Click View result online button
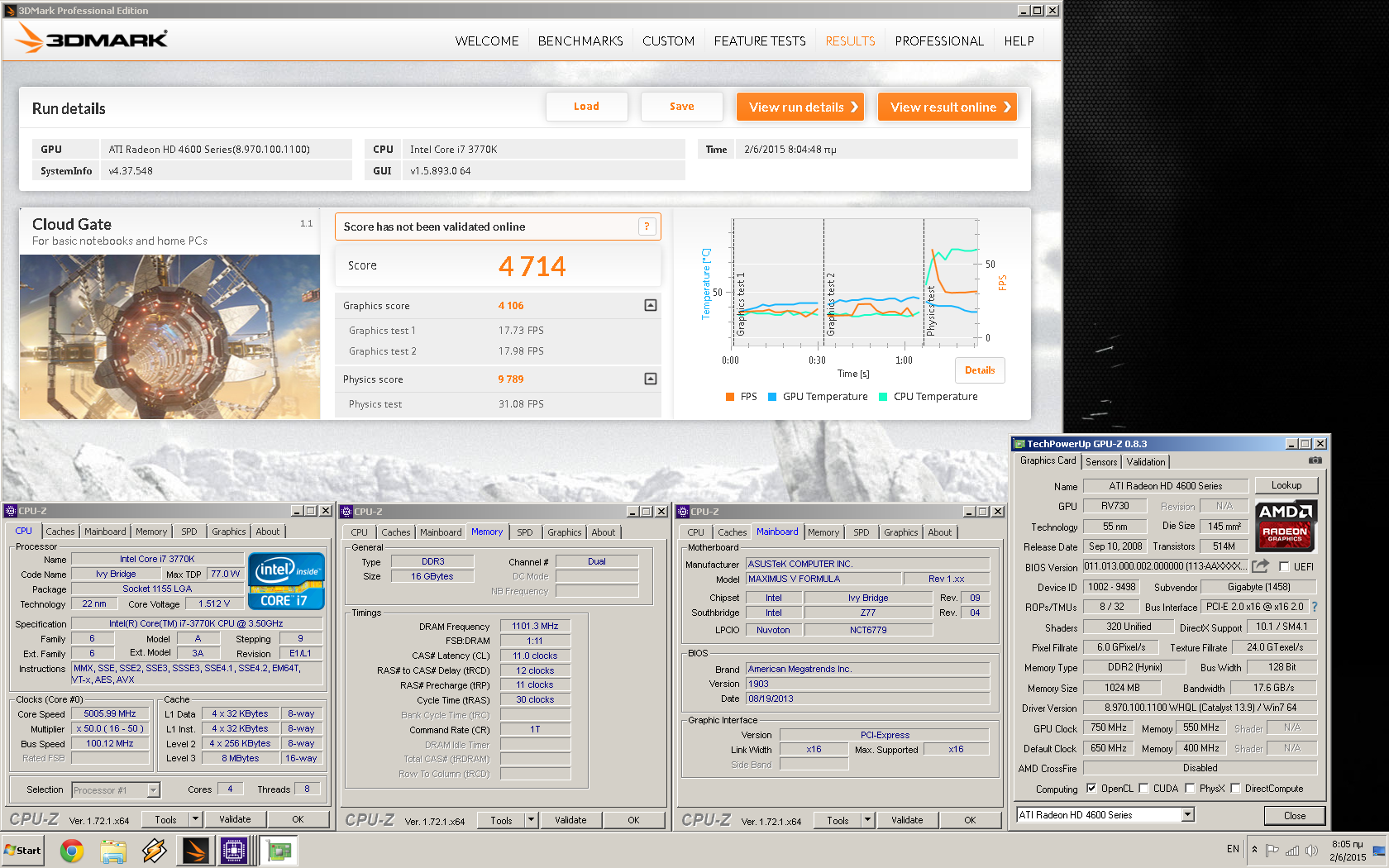The height and width of the screenshot is (868, 1389). pos(947,107)
